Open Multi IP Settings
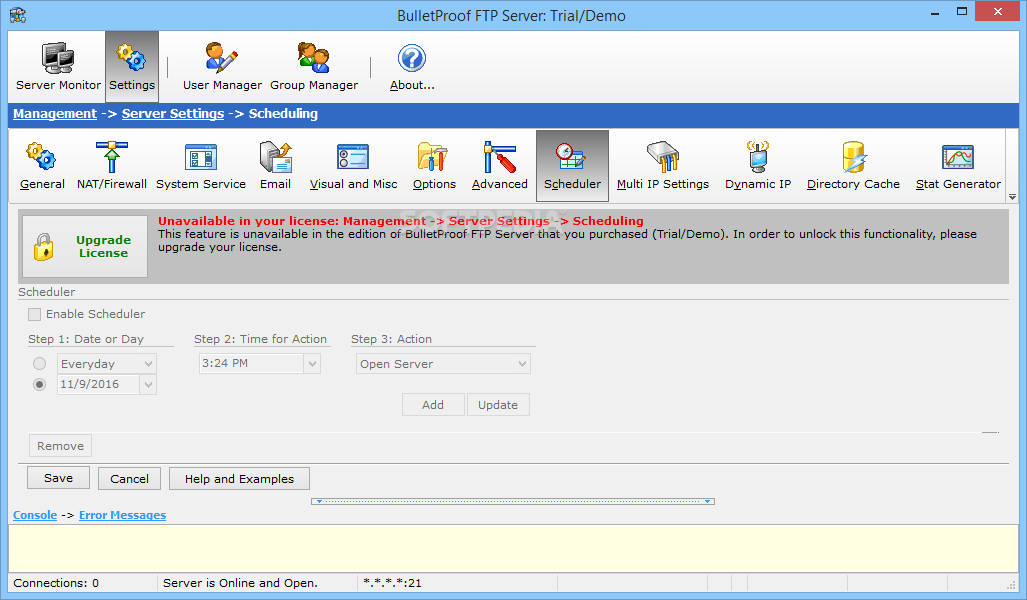This screenshot has width=1027, height=600. click(x=662, y=166)
